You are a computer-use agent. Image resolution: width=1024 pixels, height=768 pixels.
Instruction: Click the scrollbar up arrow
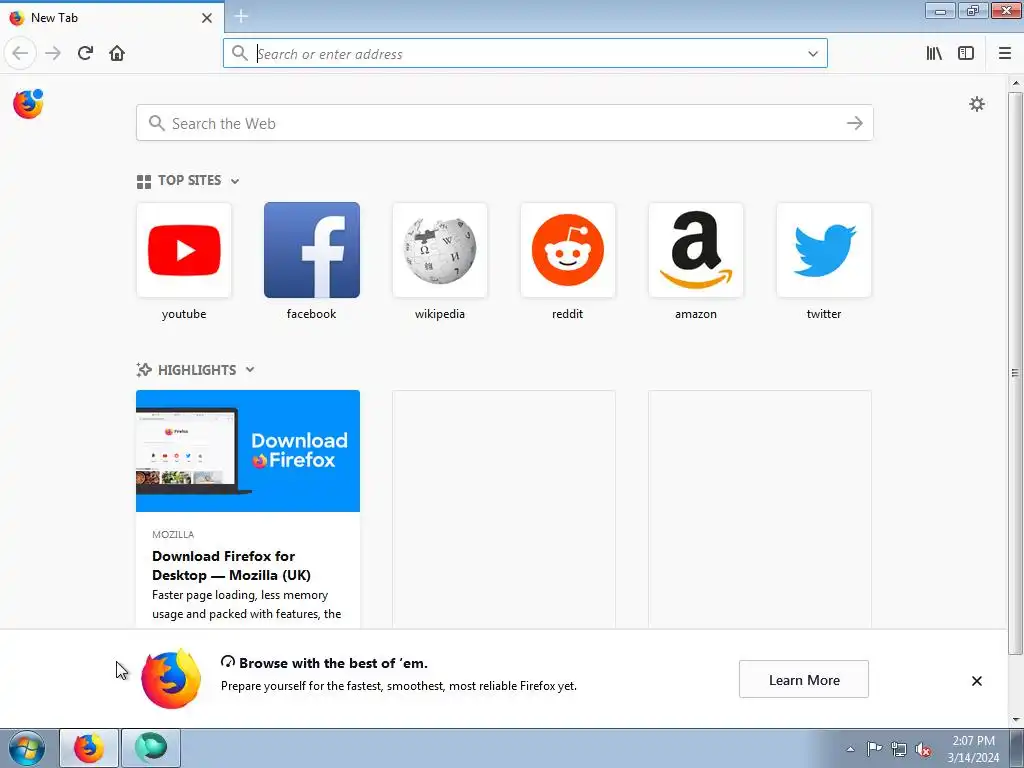[x=1016, y=83]
